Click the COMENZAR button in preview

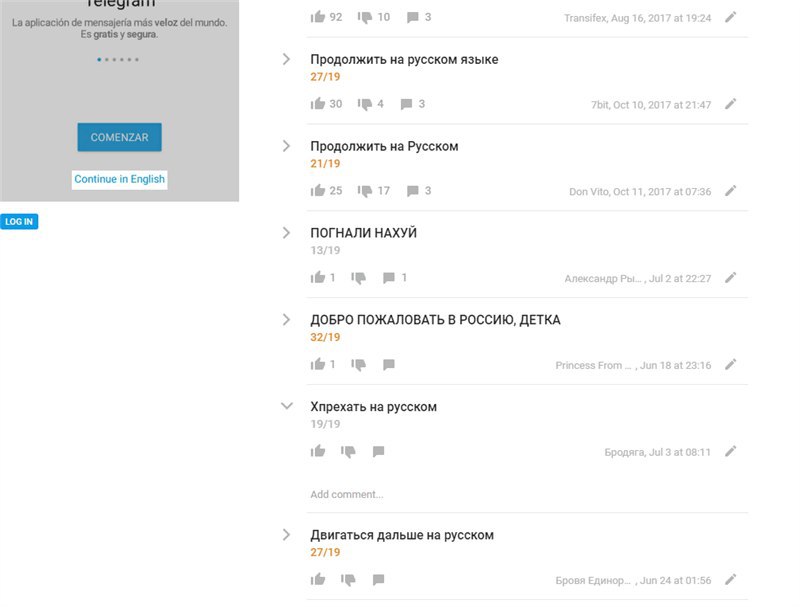pyautogui.click(x=119, y=137)
